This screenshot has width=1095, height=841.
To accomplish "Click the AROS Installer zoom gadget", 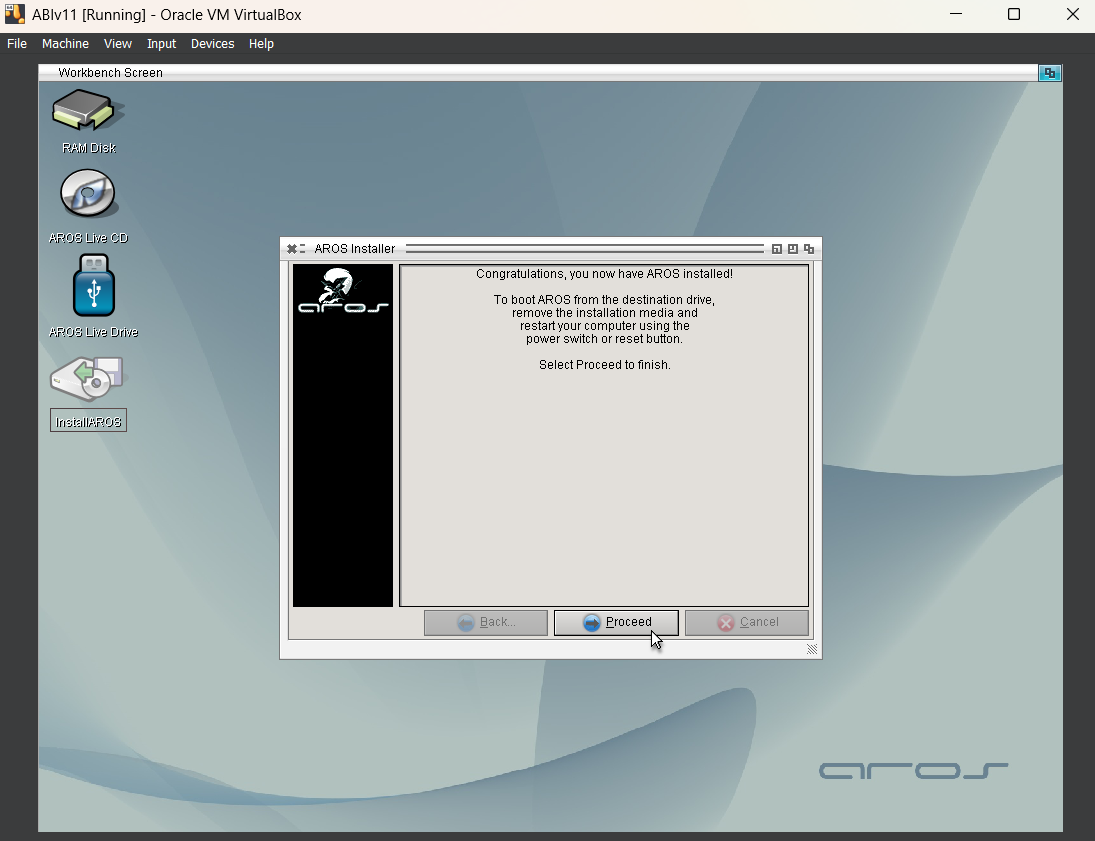I will pos(793,249).
